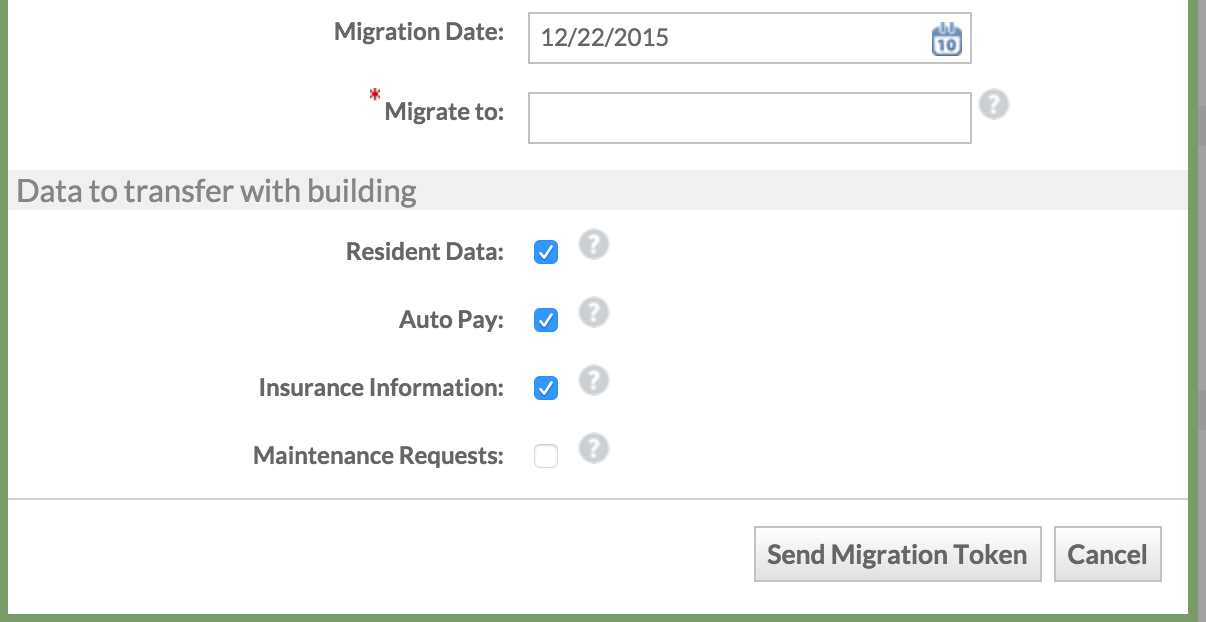Click the Auto Pay label text
Viewport: 1206px width, 622px height.
pyautogui.click(x=451, y=320)
